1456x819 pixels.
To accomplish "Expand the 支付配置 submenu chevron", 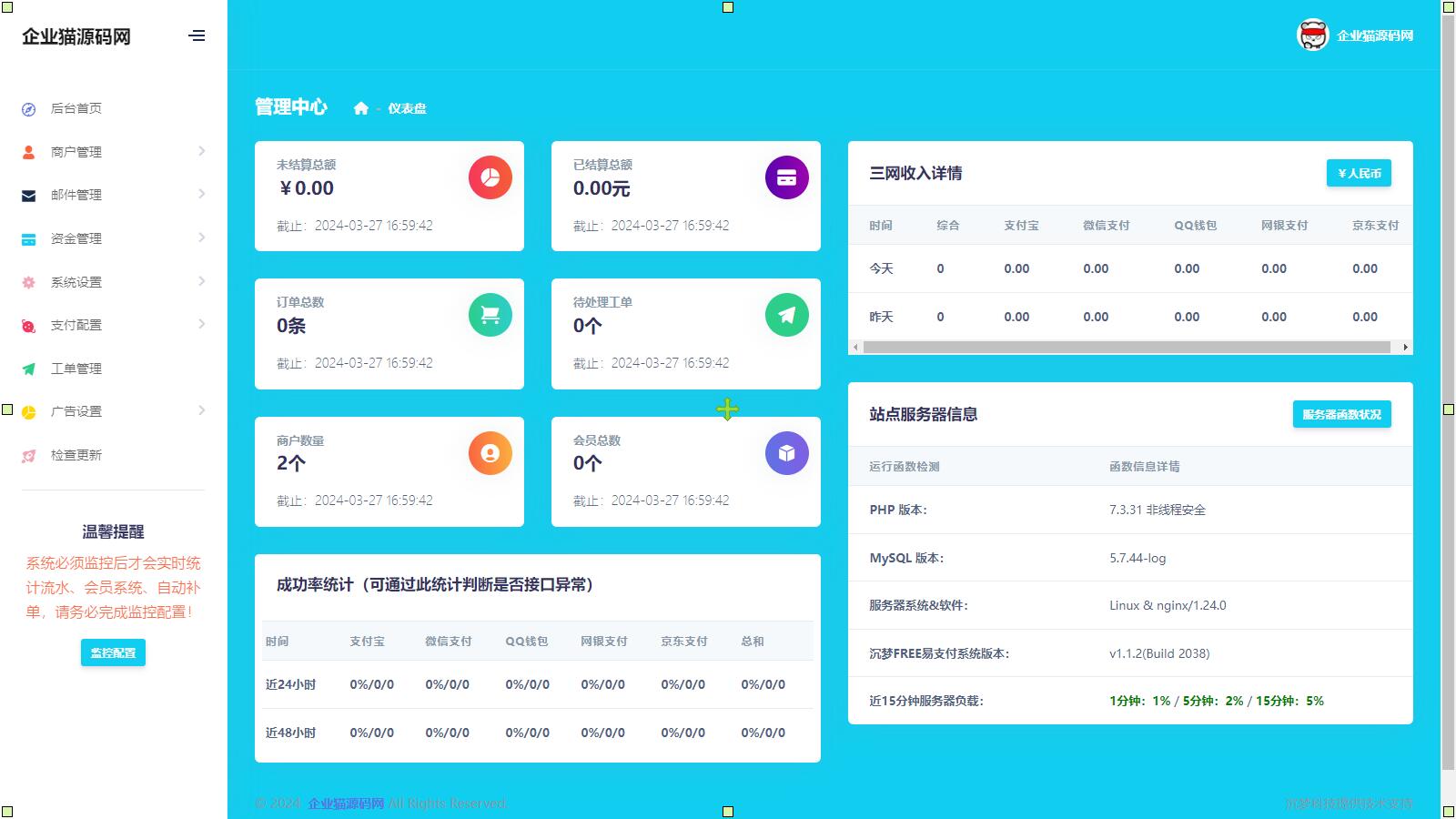I will click(x=201, y=324).
